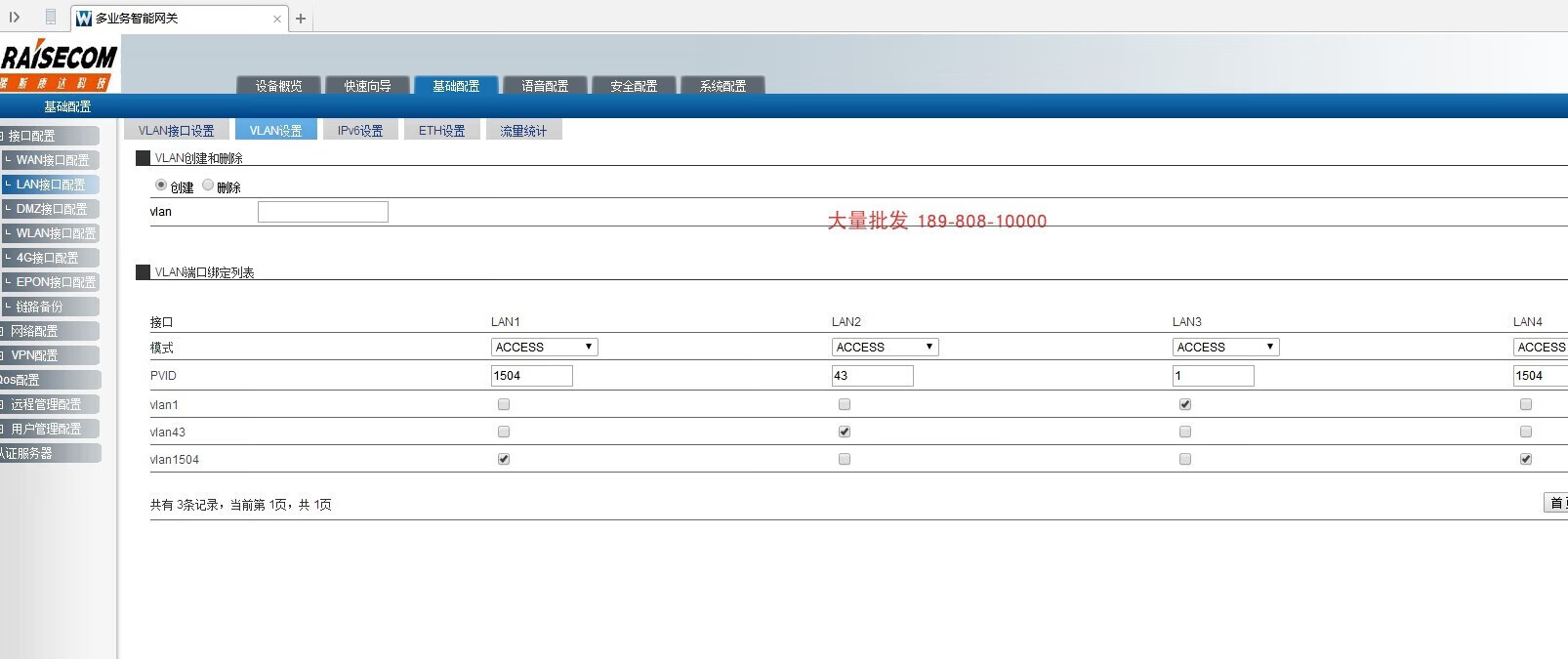1568x659 pixels.
Task: Switch to the 设备概览 top tab
Action: pos(278,86)
